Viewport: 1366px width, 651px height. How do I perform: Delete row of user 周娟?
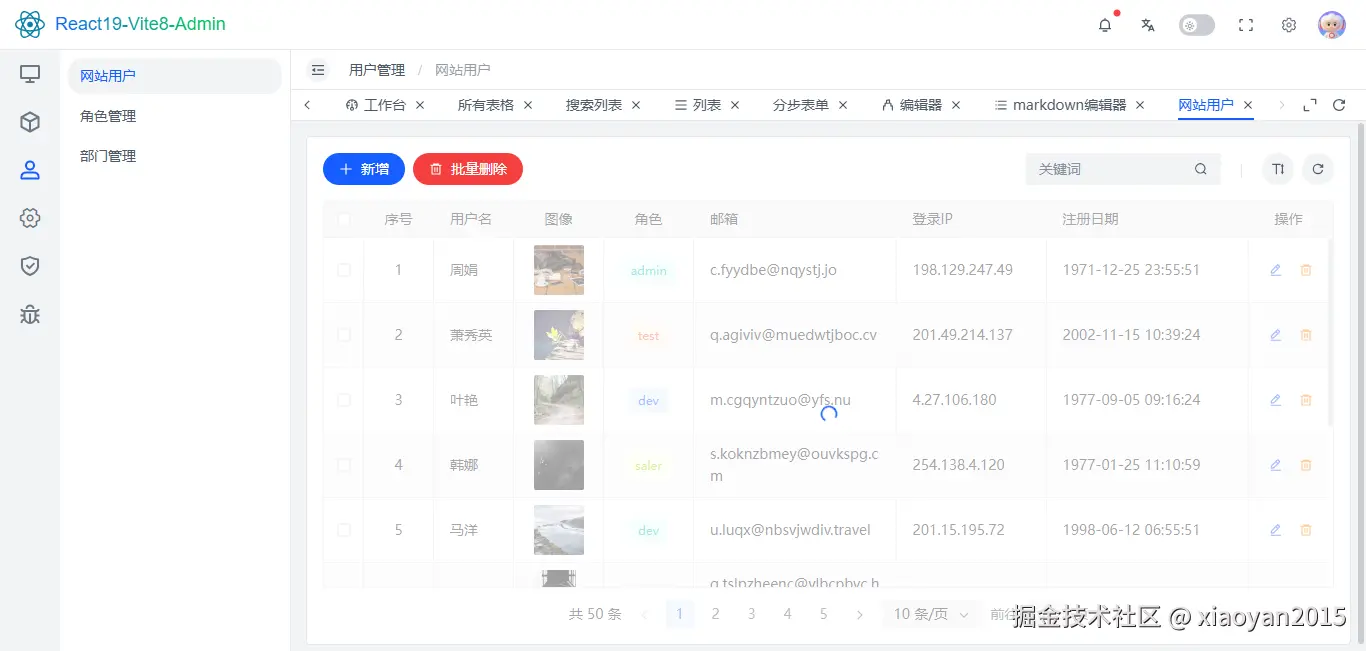point(1305,270)
